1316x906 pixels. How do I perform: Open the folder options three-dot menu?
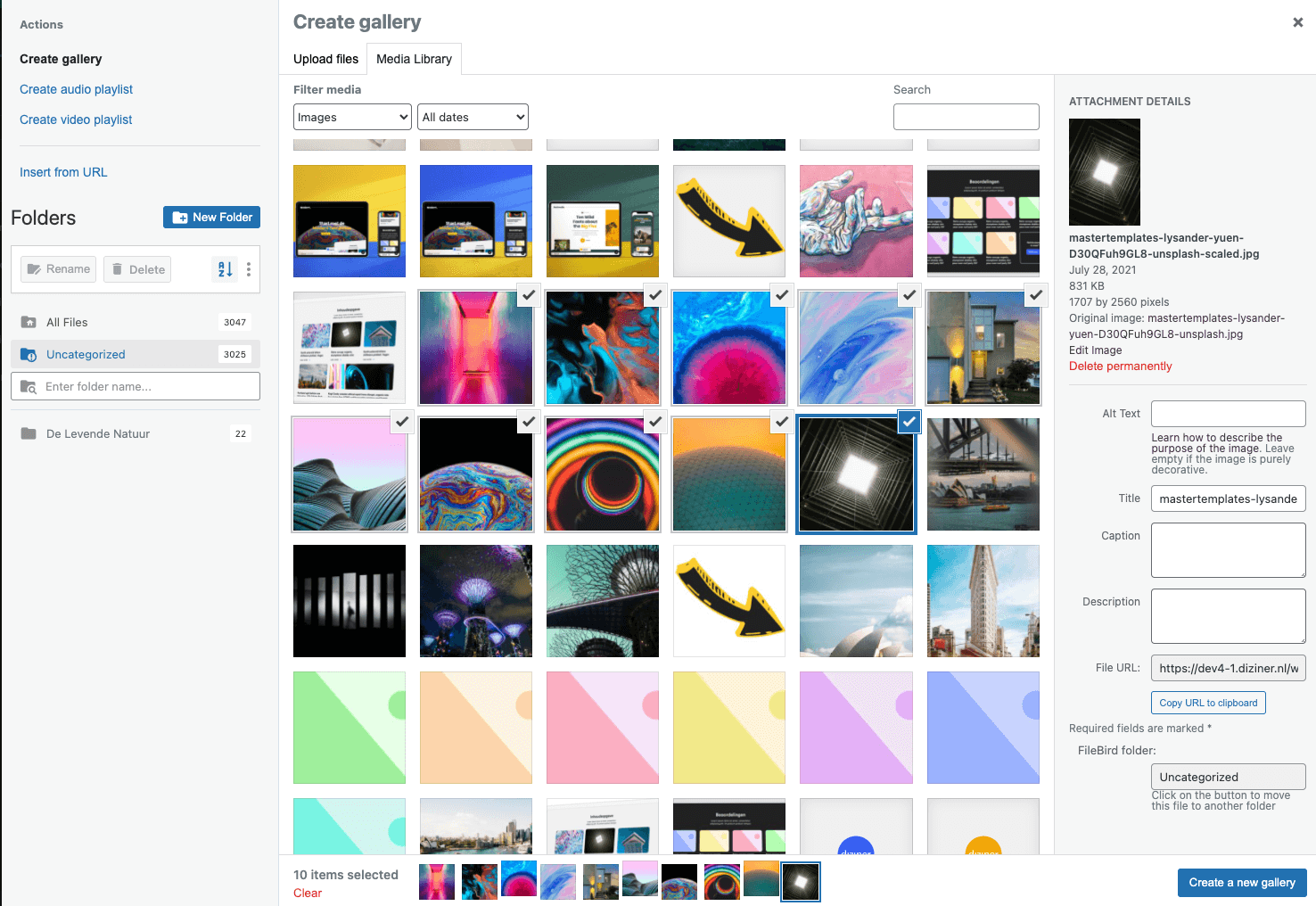249,269
